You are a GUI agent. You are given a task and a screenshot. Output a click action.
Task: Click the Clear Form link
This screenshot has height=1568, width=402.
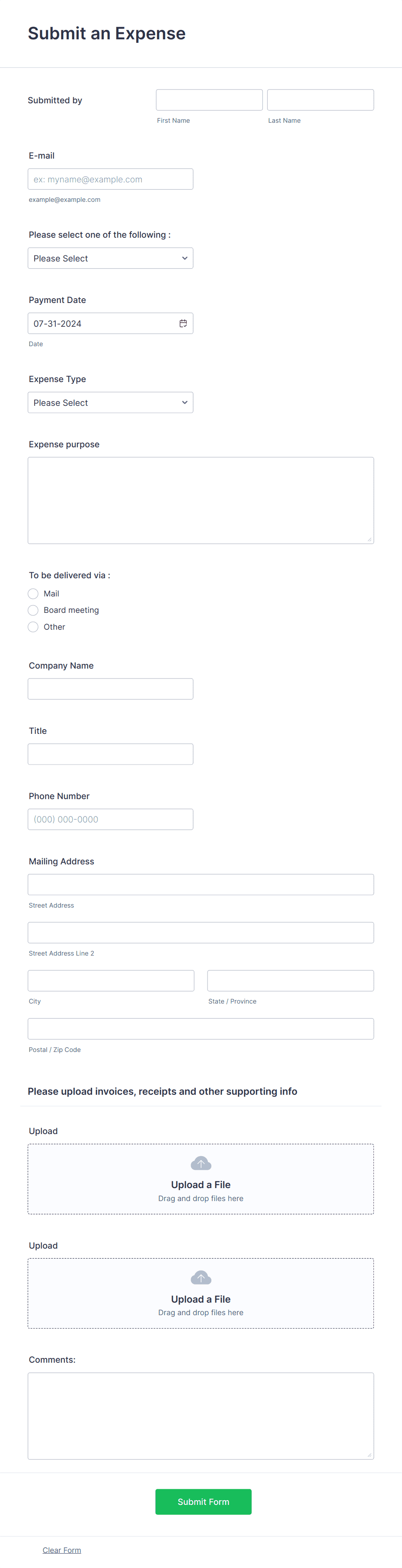tap(61, 1550)
